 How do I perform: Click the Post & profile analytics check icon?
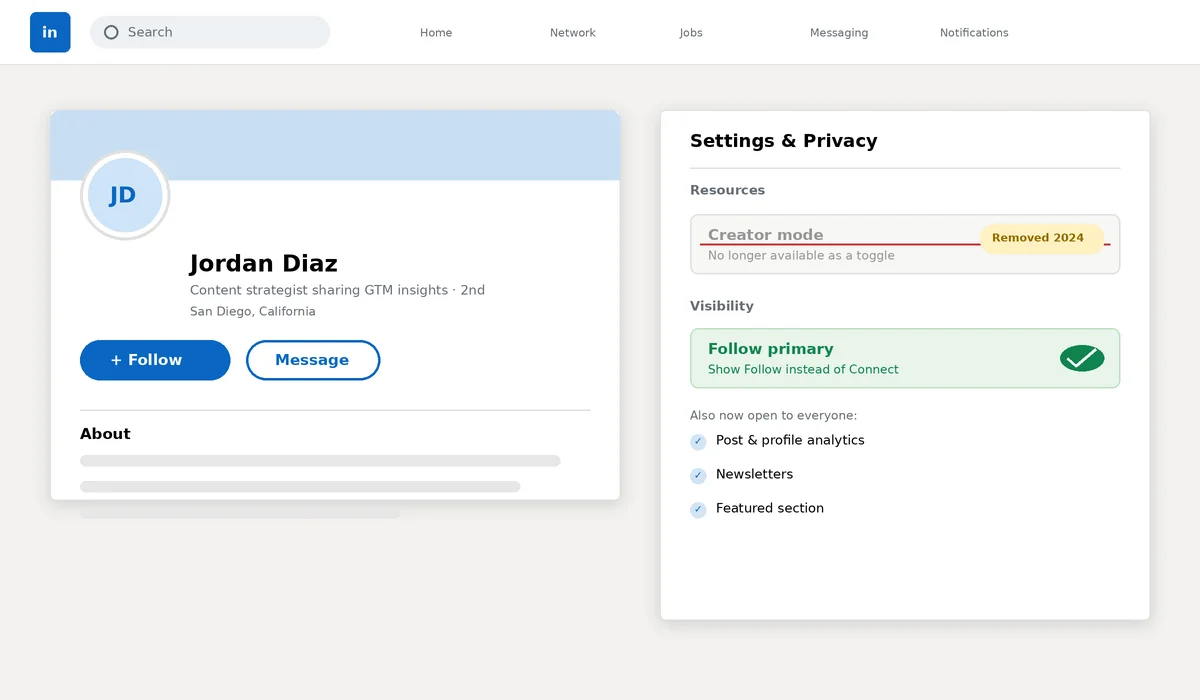(698, 442)
